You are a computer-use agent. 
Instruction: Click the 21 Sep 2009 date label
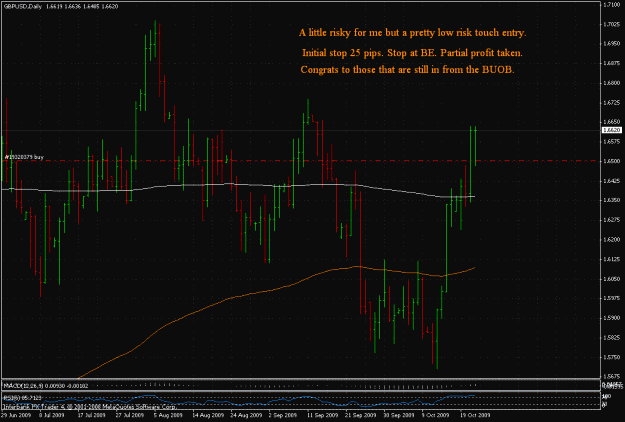[361, 415]
